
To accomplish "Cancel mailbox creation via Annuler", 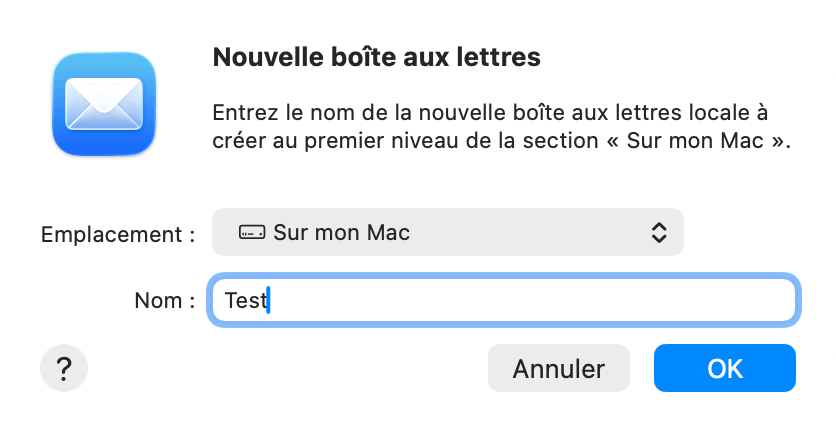I will 558,368.
